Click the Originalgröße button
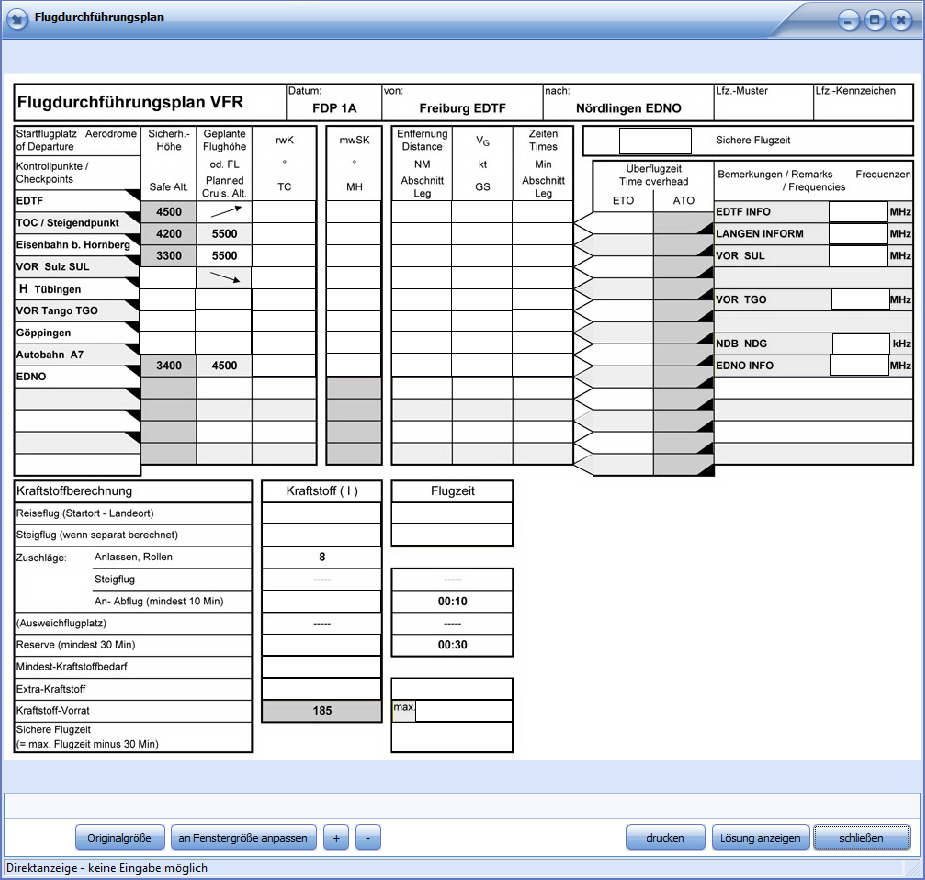Viewport: 925px width, 880px height. [x=119, y=838]
